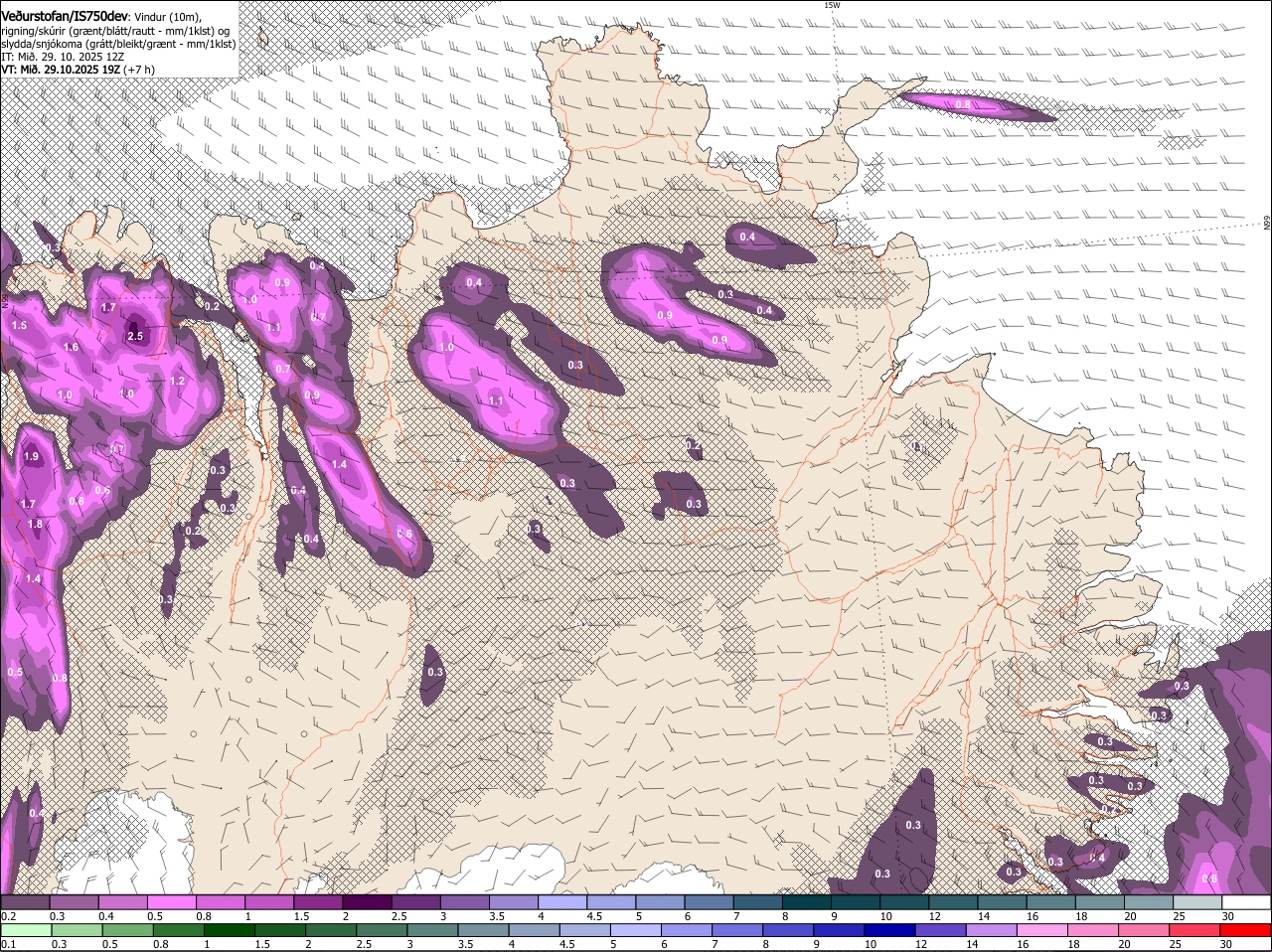
Task: Click the '30' label in the upper legend scale
Action: (1228, 916)
